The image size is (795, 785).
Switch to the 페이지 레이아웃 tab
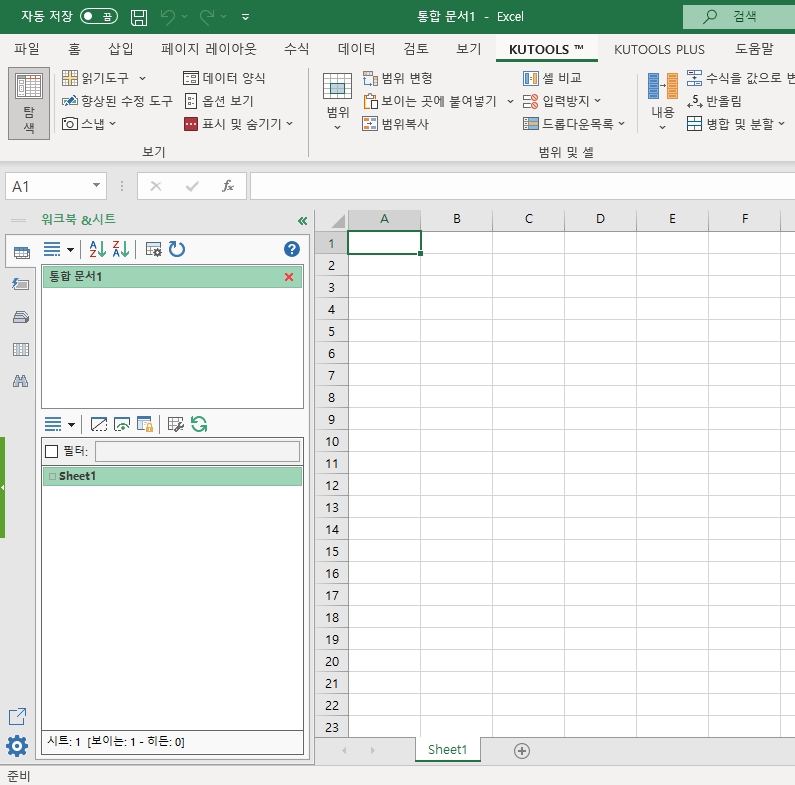pos(209,49)
